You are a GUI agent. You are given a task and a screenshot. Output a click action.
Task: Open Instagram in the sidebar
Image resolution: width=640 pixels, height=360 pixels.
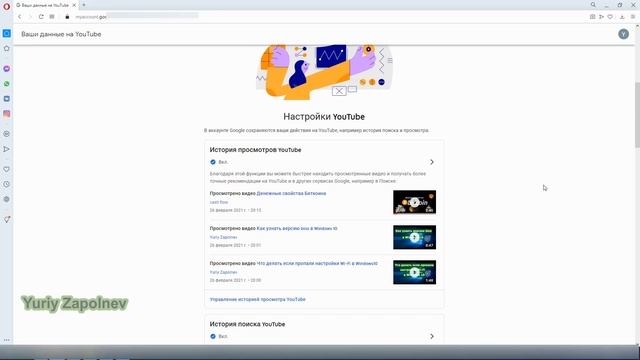(x=7, y=114)
